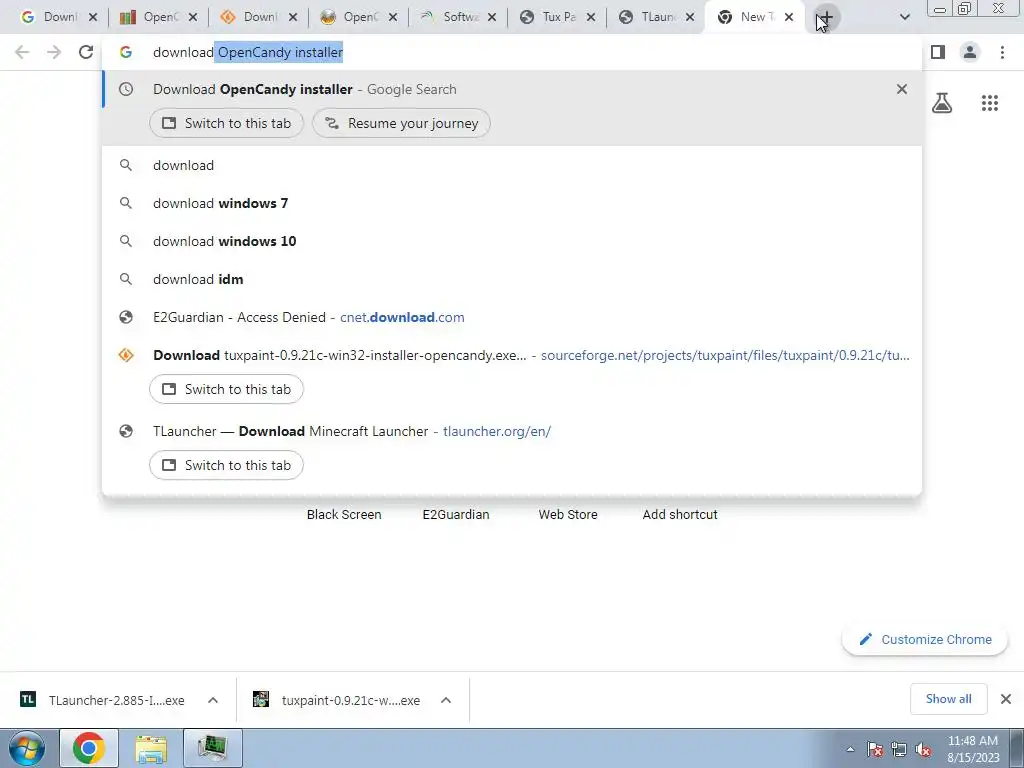This screenshot has width=1024, height=768.
Task: Expand options for the TLauncher download
Action: point(213,700)
